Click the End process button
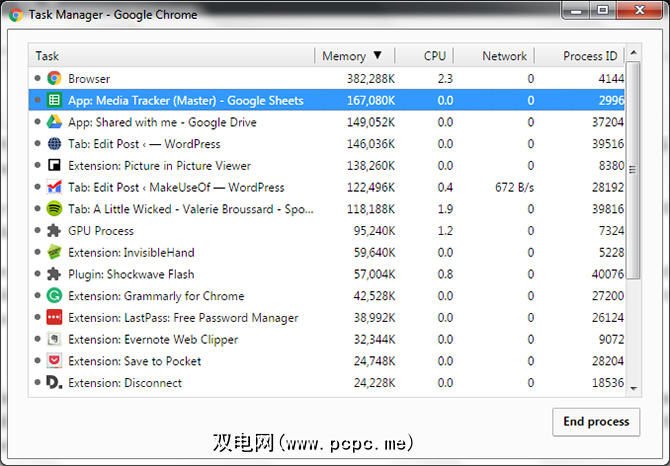 pos(596,422)
